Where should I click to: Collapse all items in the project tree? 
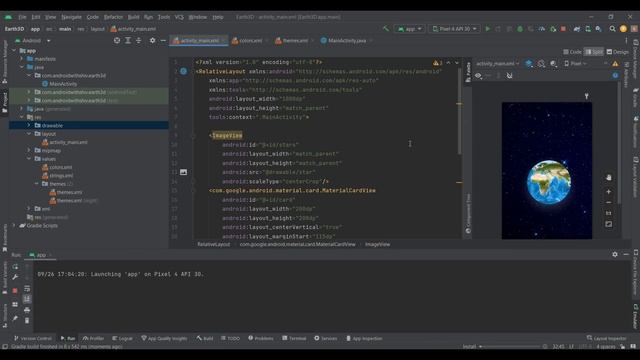click(x=138, y=40)
